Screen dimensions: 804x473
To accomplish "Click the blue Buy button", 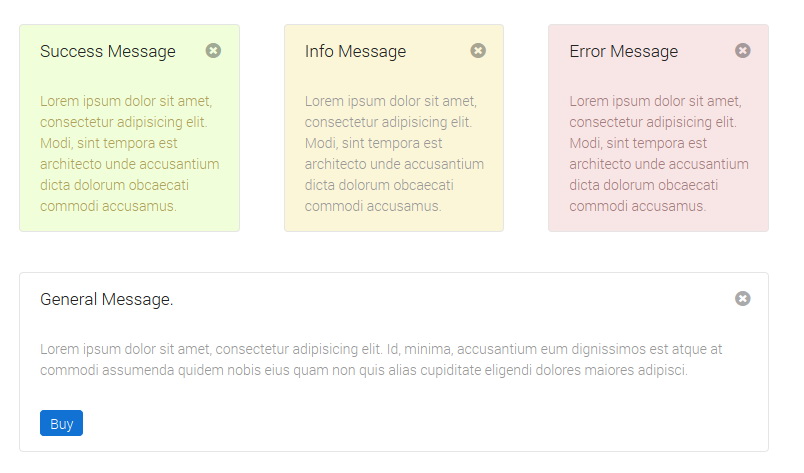I will click(x=62, y=423).
